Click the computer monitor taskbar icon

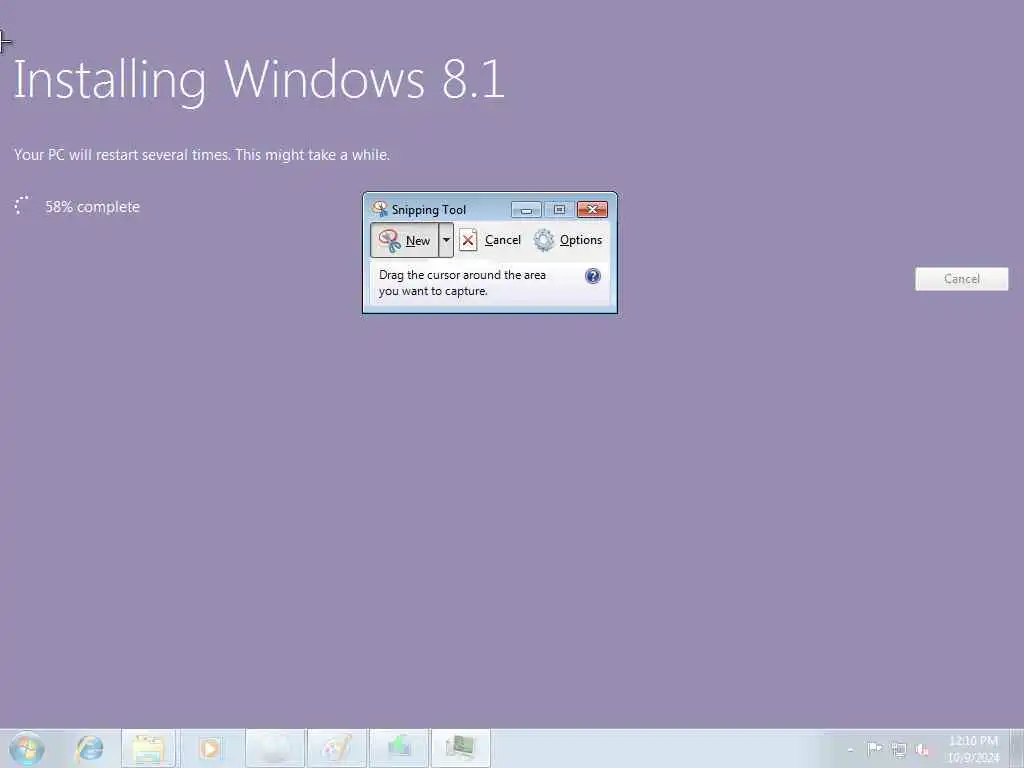pyautogui.click(x=460, y=748)
